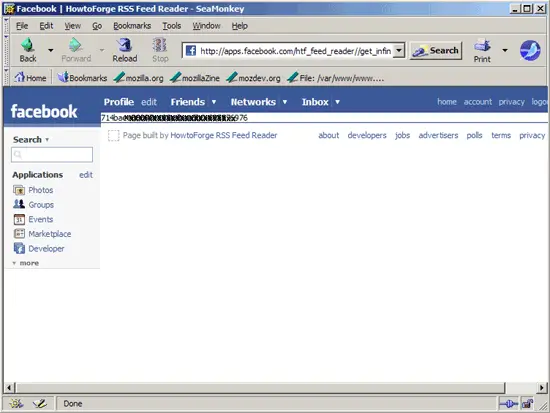The image size is (550, 413).
Task: Open the Groups application icon
Action: (19, 204)
